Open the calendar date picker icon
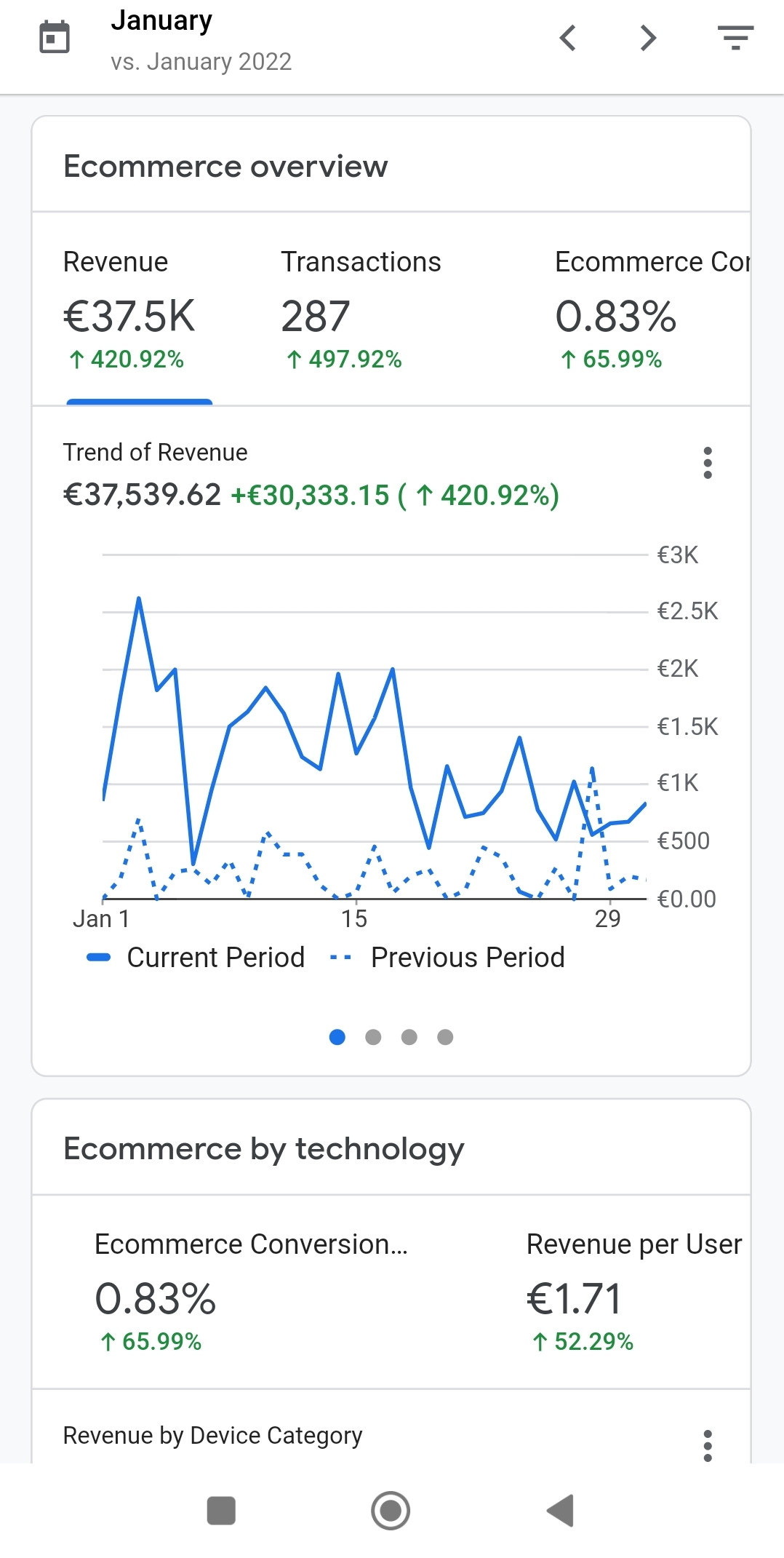This screenshot has height=1558, width=784. [55, 38]
